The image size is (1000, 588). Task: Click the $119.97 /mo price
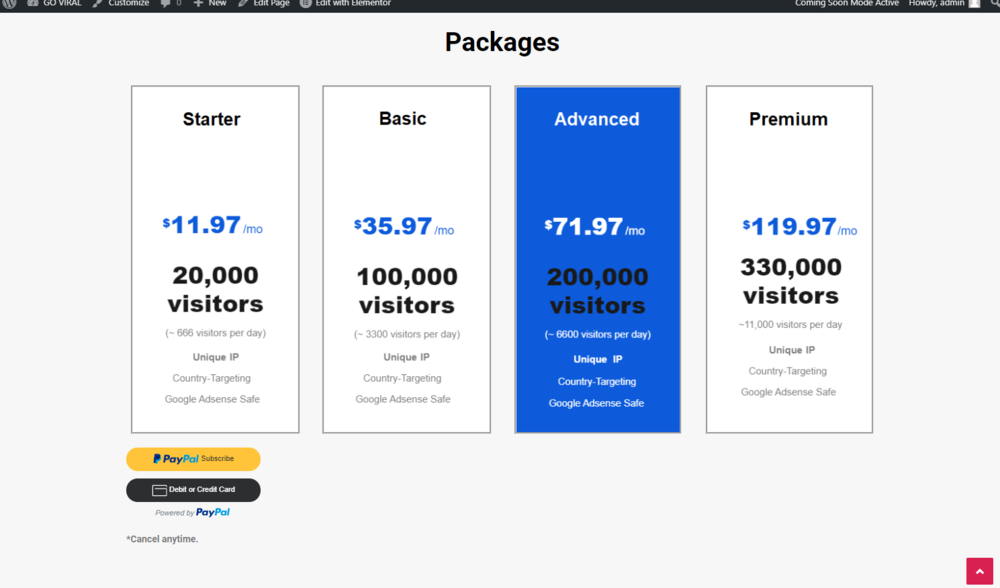coord(800,227)
